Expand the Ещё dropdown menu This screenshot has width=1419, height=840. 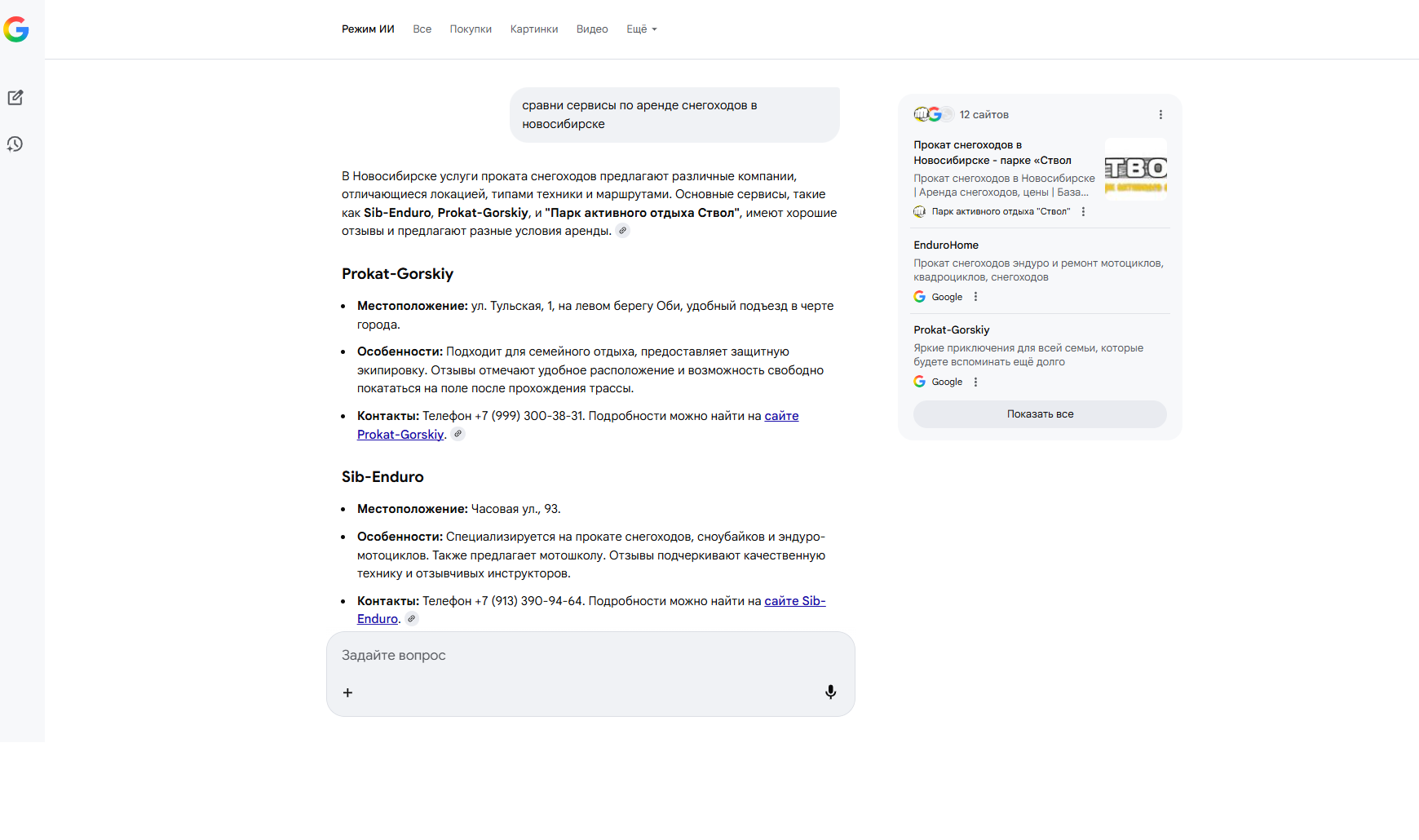tap(641, 29)
